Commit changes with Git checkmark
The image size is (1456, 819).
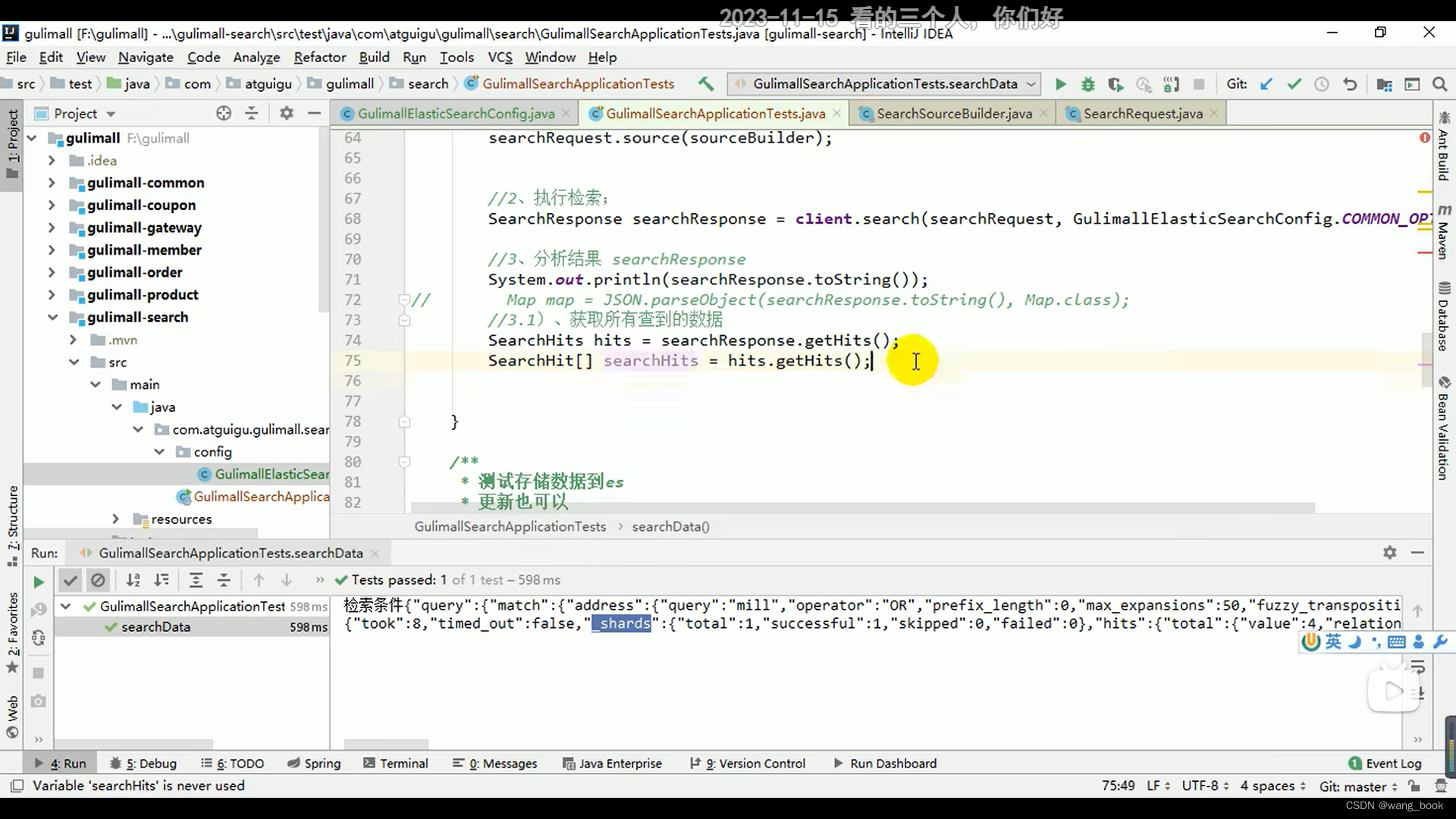1294,84
